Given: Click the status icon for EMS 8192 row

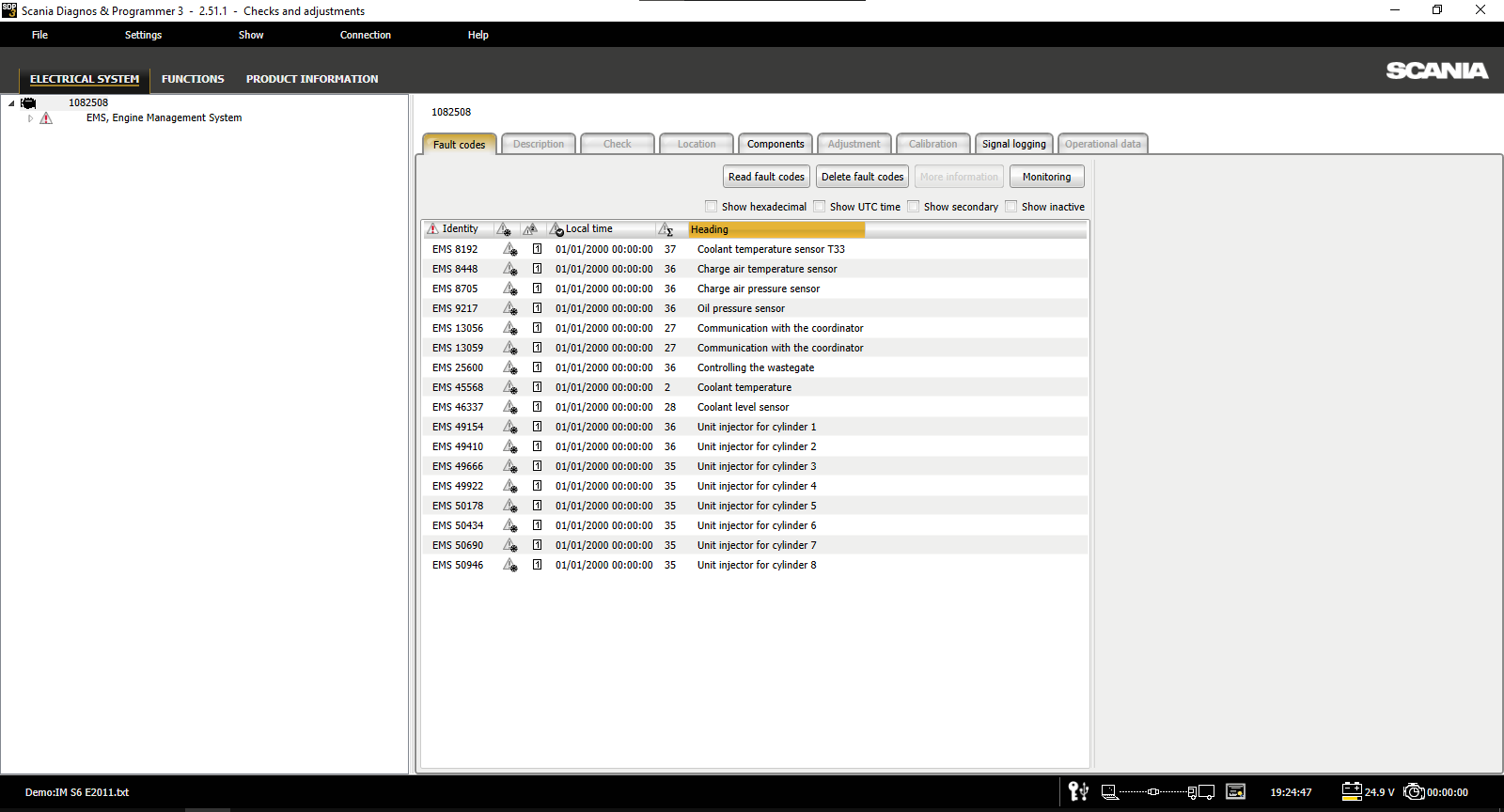Looking at the screenshot, I should [509, 249].
